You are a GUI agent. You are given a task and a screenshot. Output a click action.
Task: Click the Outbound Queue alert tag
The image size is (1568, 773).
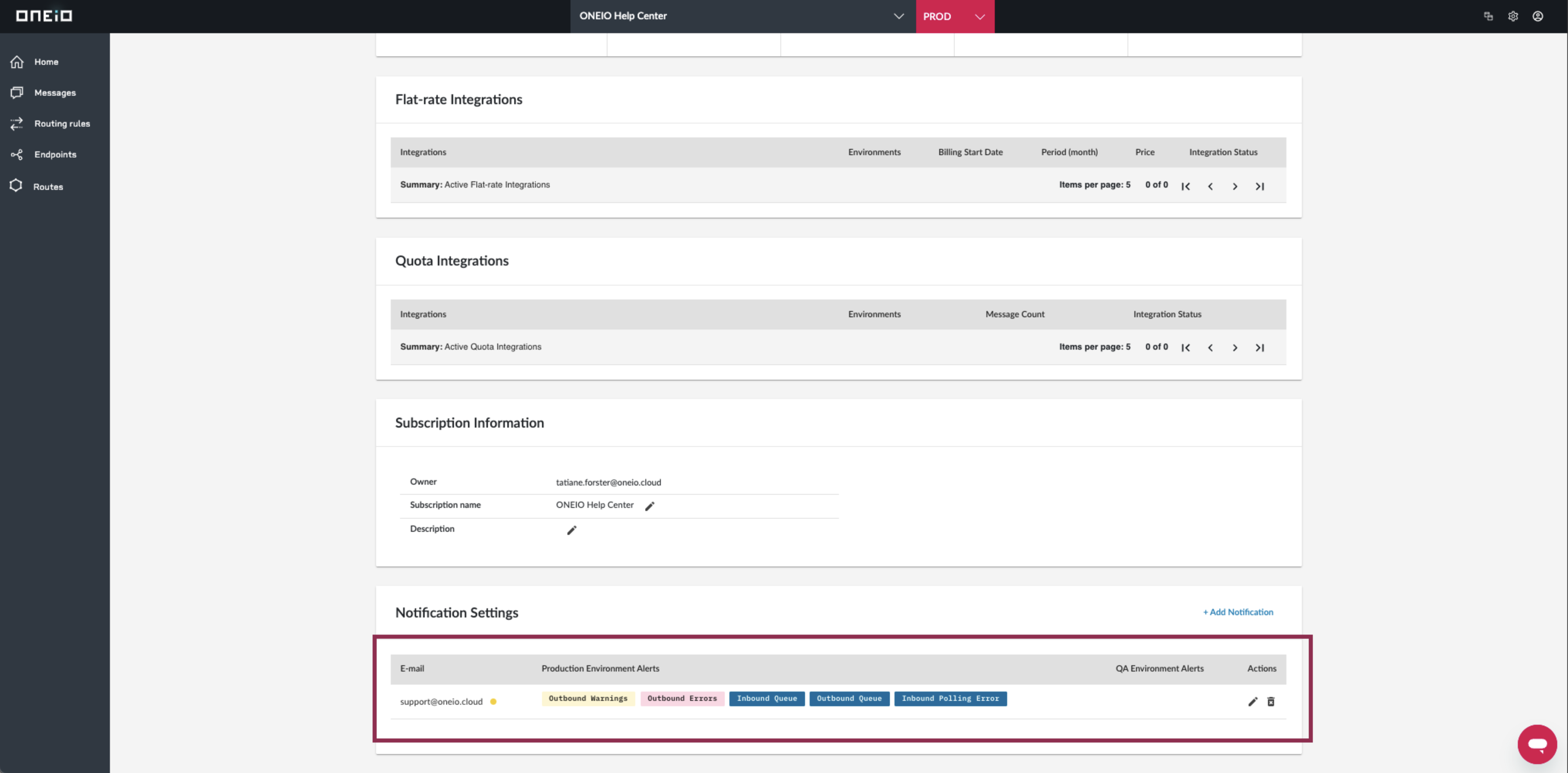click(849, 699)
